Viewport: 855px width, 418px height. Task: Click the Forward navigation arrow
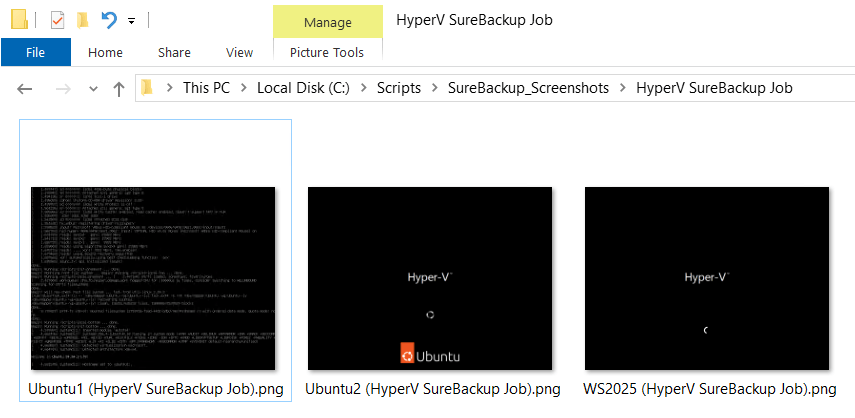click(x=61, y=88)
